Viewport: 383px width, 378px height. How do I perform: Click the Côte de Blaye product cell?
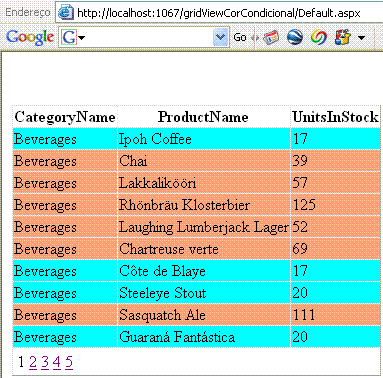point(204,271)
